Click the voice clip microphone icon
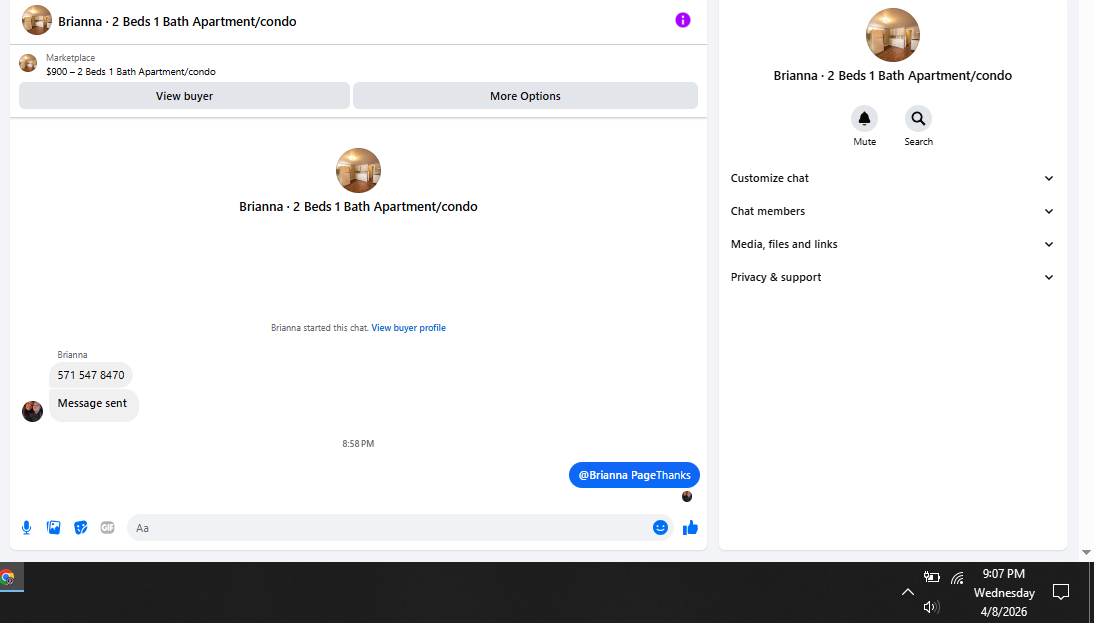Screen dimensions: 1094x623 click(27, 527)
